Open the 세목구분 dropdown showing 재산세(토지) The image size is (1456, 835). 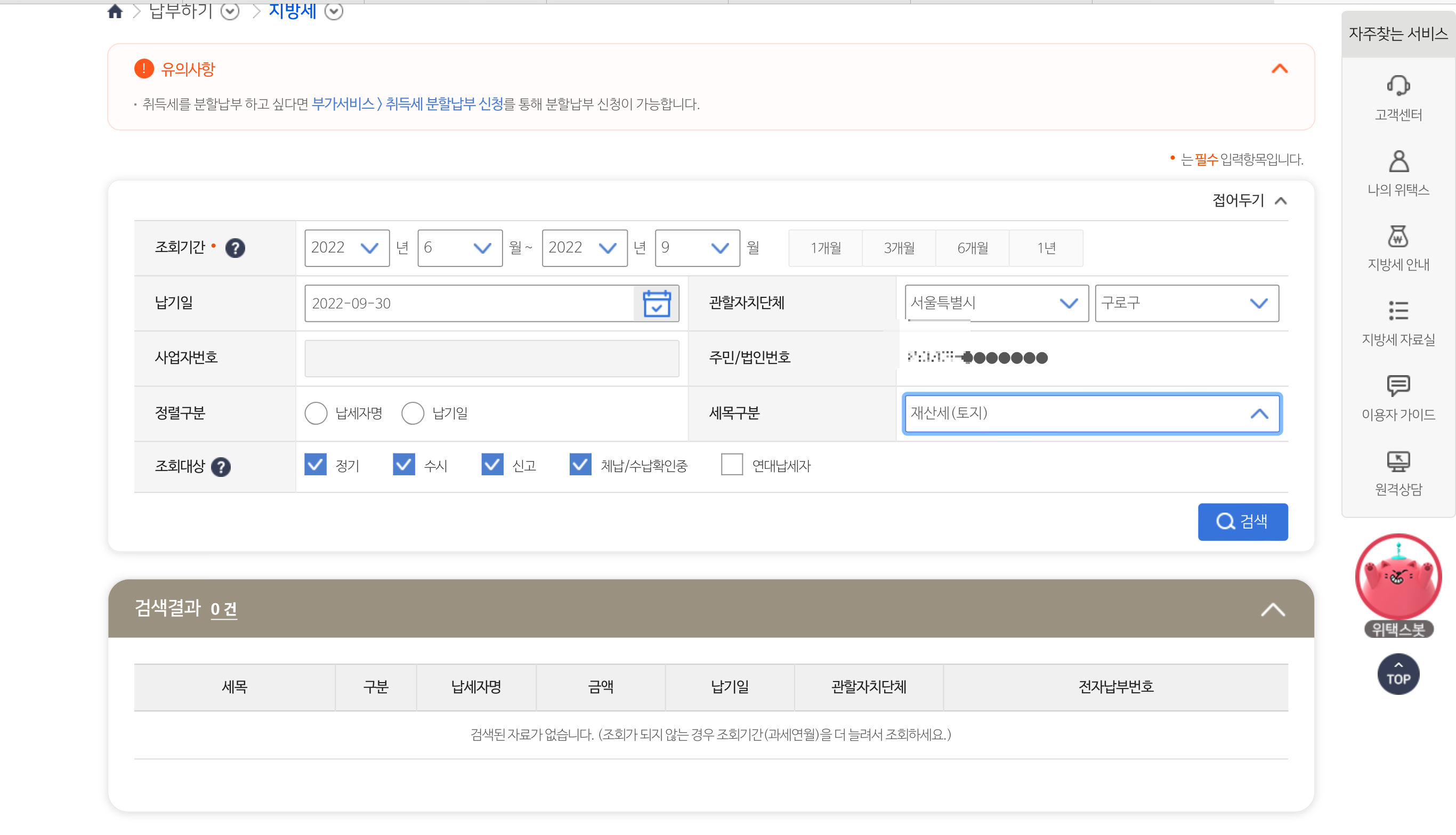pos(1091,414)
